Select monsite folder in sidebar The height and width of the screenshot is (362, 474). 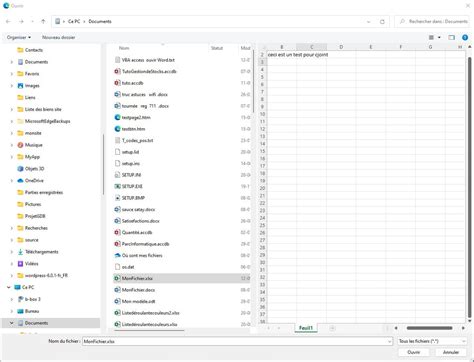(33, 133)
